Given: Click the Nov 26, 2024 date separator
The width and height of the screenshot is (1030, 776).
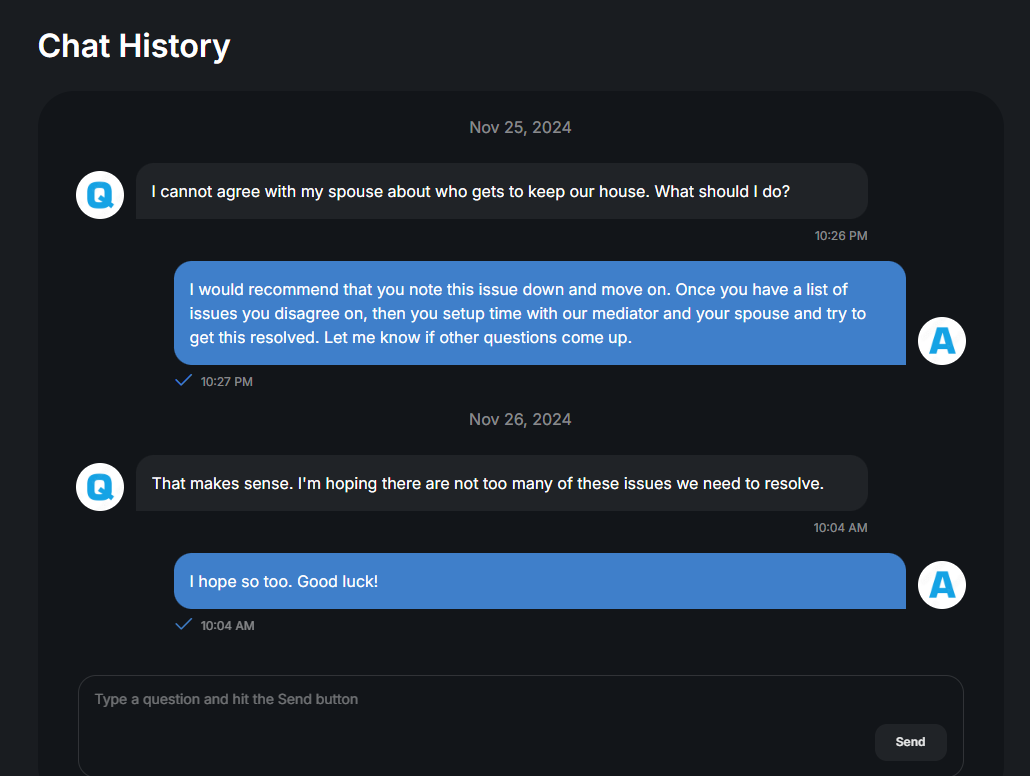Looking at the screenshot, I should pos(520,419).
